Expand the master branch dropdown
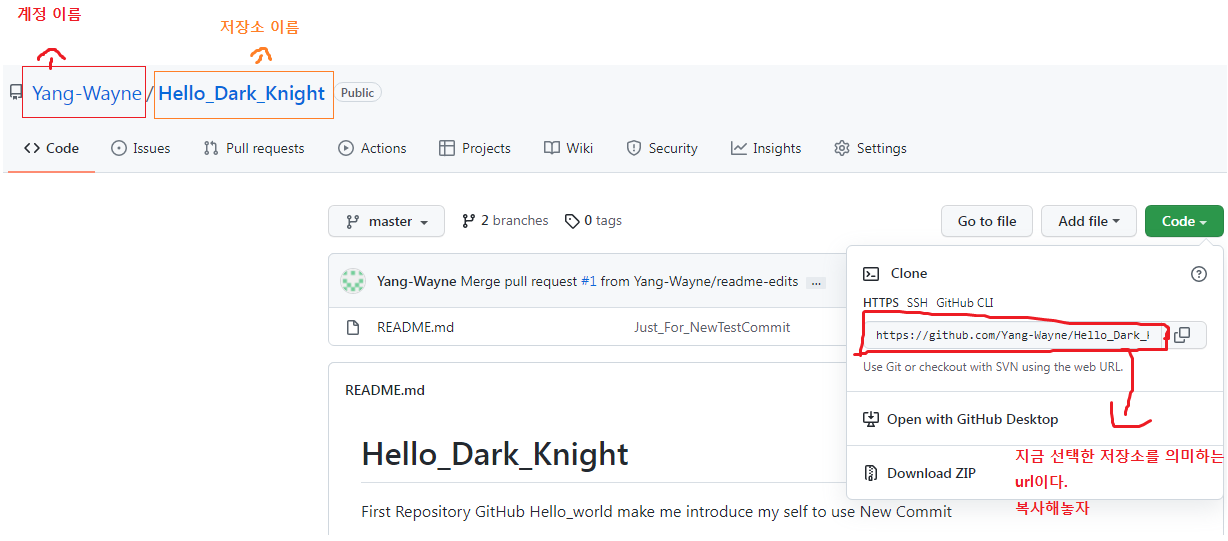Screen dimensions: 1228x541 coord(386,221)
